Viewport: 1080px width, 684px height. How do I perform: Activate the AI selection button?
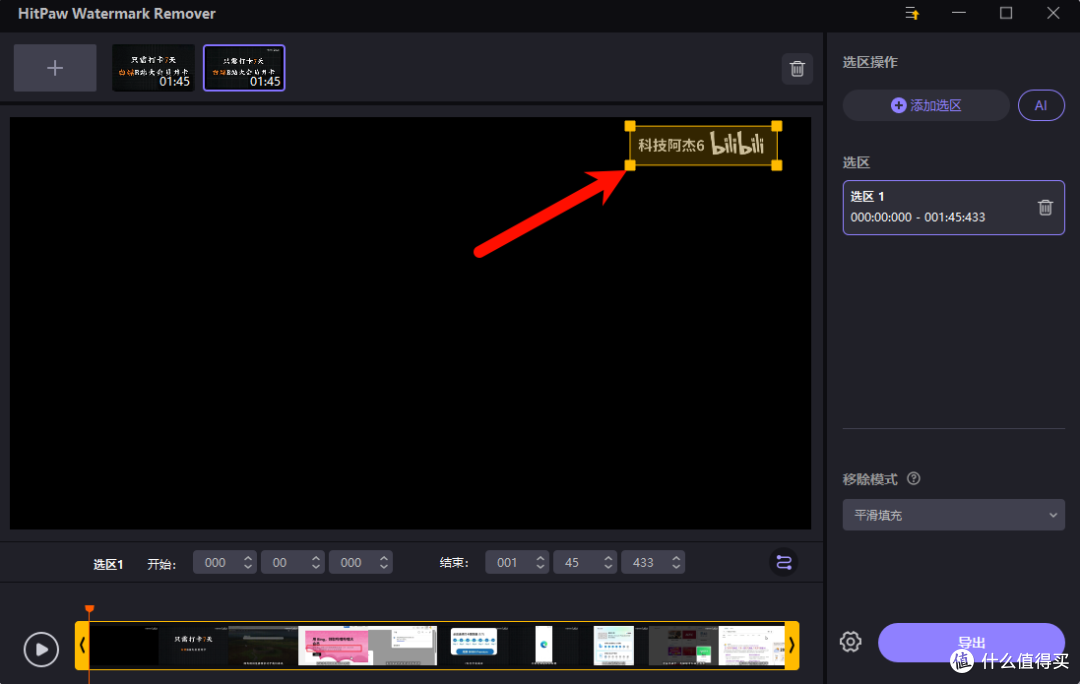pyautogui.click(x=1041, y=105)
